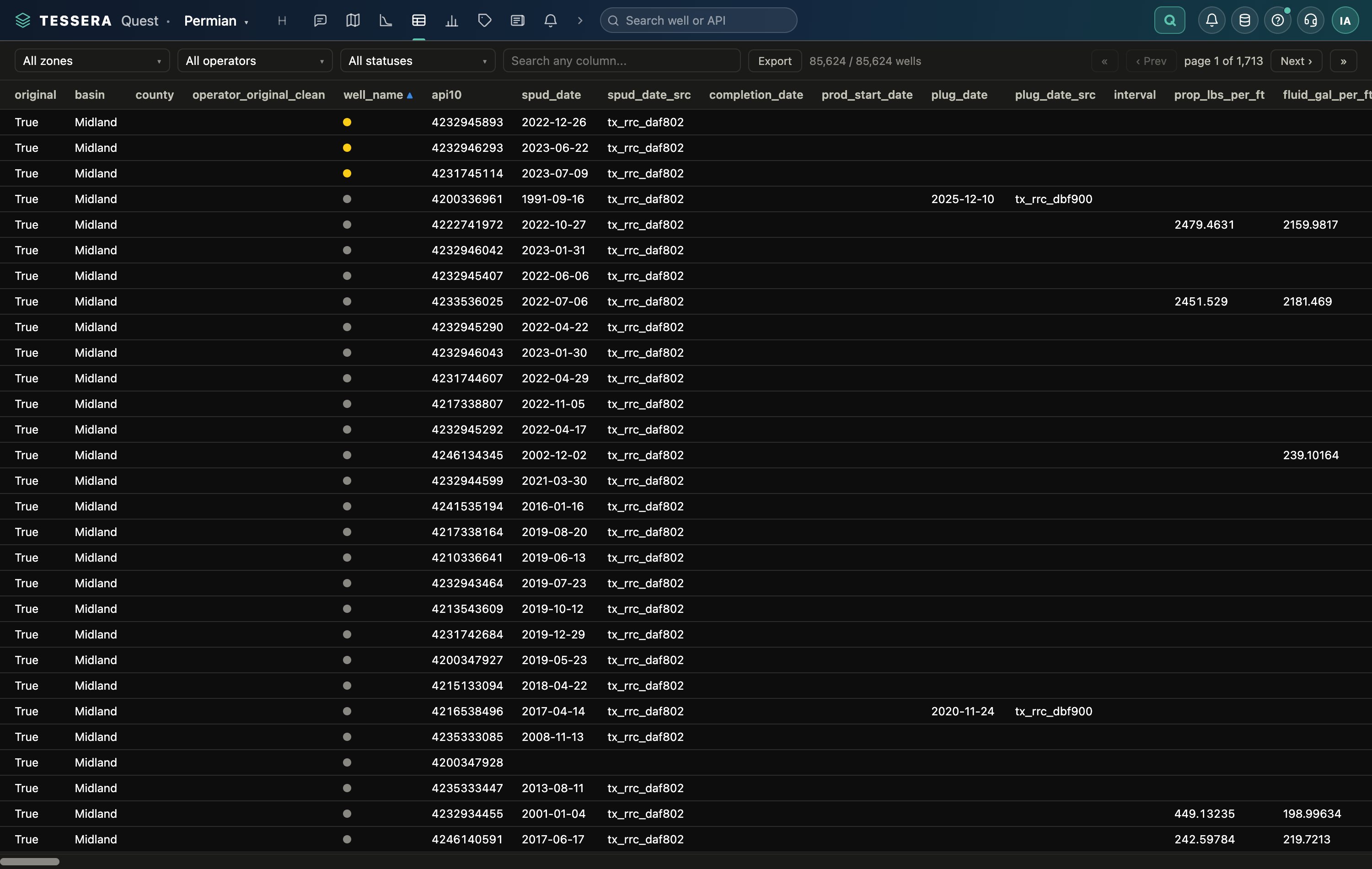Select the table grid view icon

tap(419, 21)
